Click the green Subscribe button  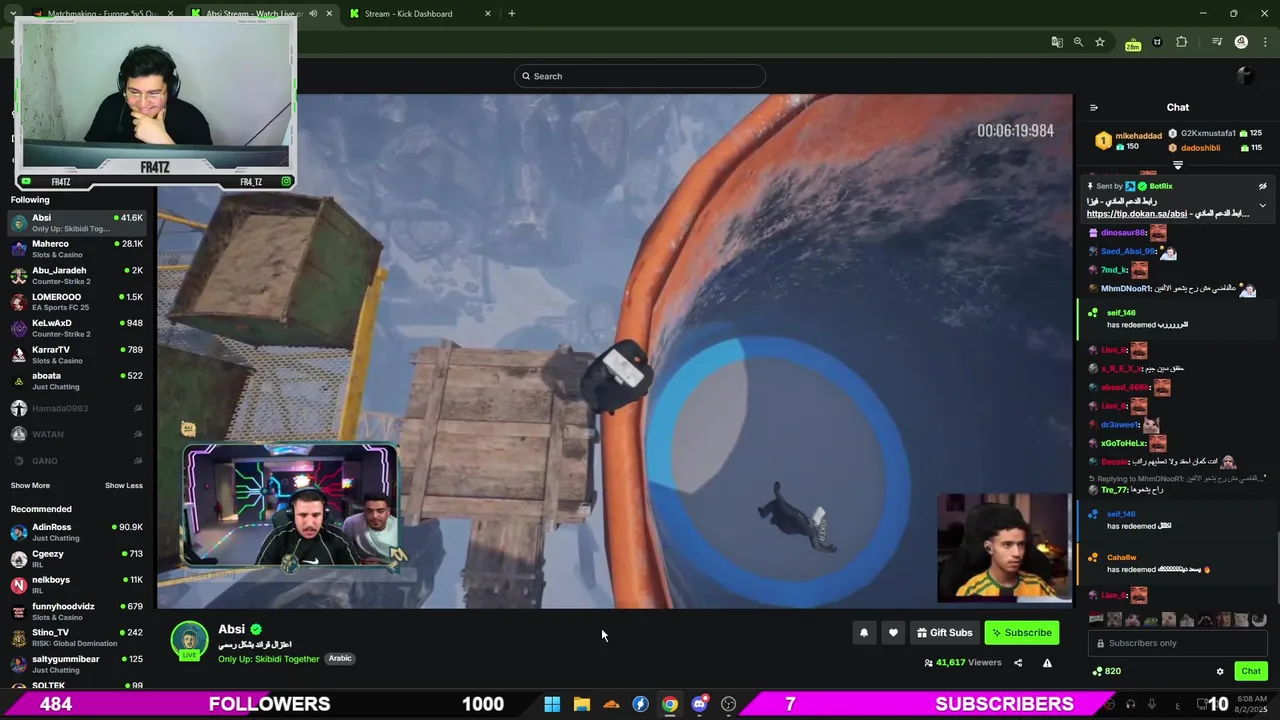click(1022, 632)
